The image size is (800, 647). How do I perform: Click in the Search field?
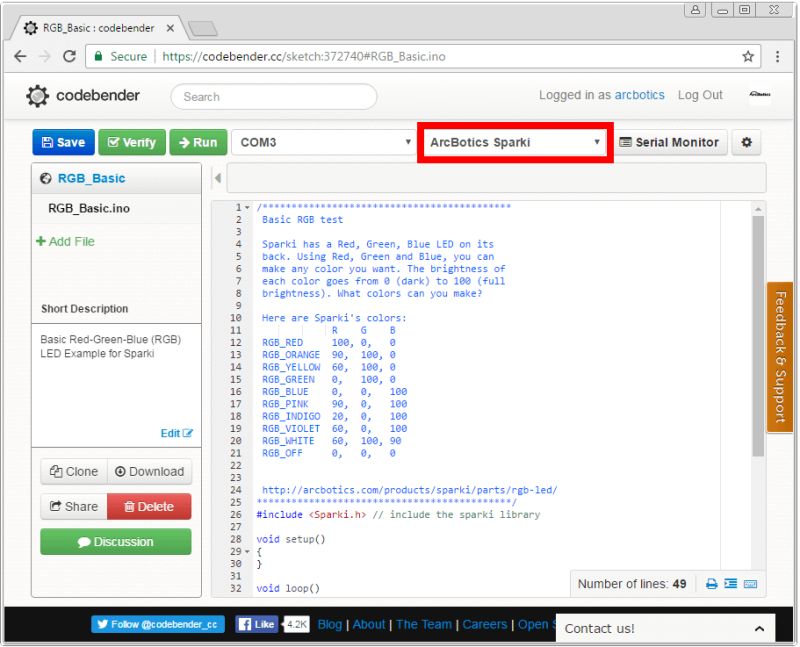(x=274, y=96)
